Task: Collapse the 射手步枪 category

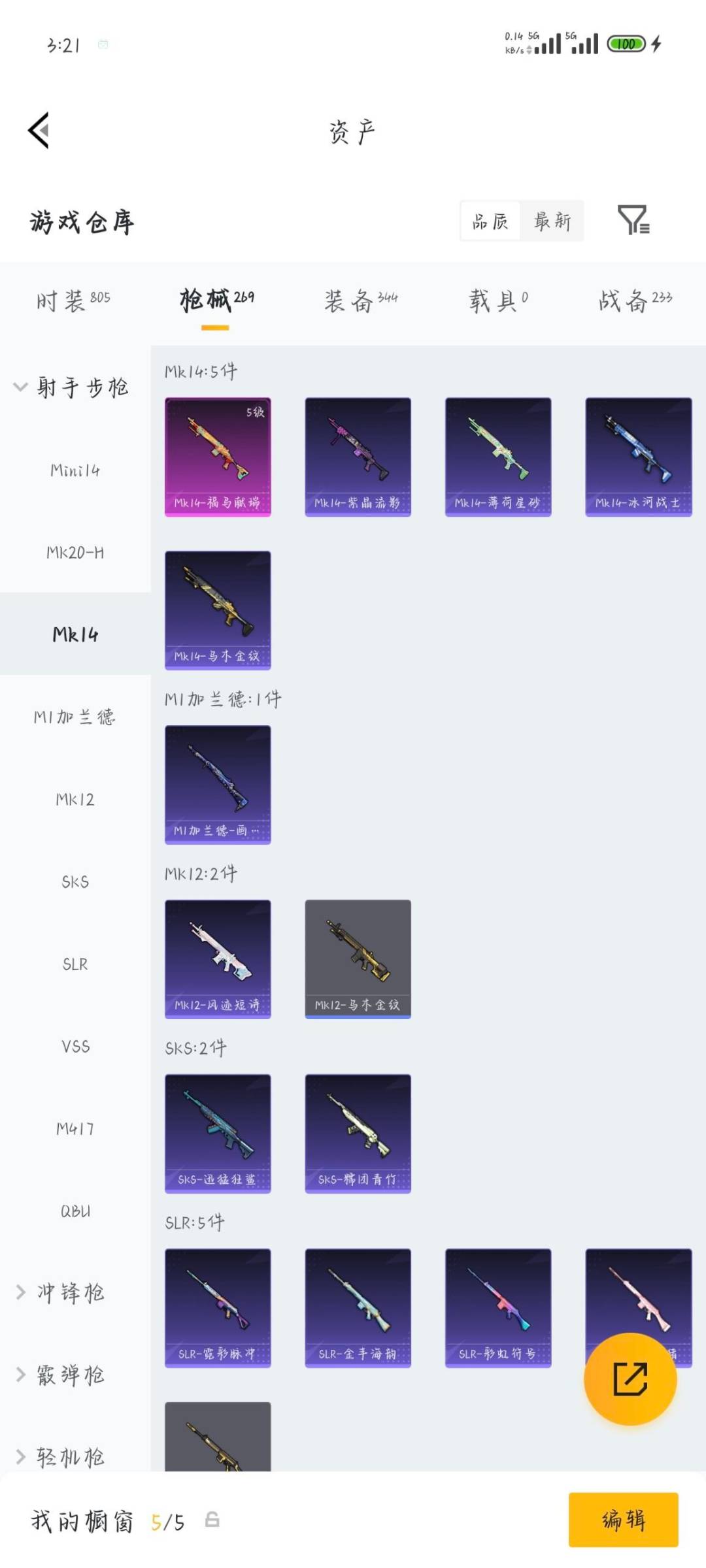Action: coord(72,387)
